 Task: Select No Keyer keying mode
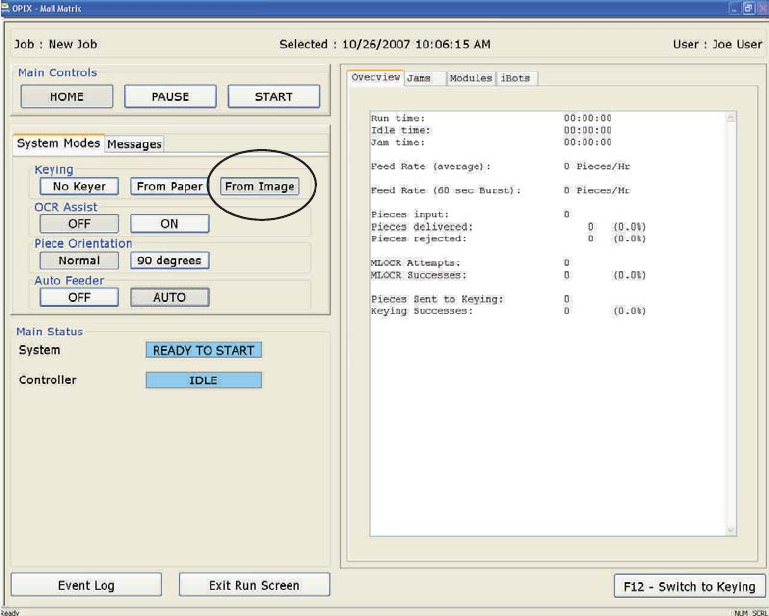(x=79, y=186)
